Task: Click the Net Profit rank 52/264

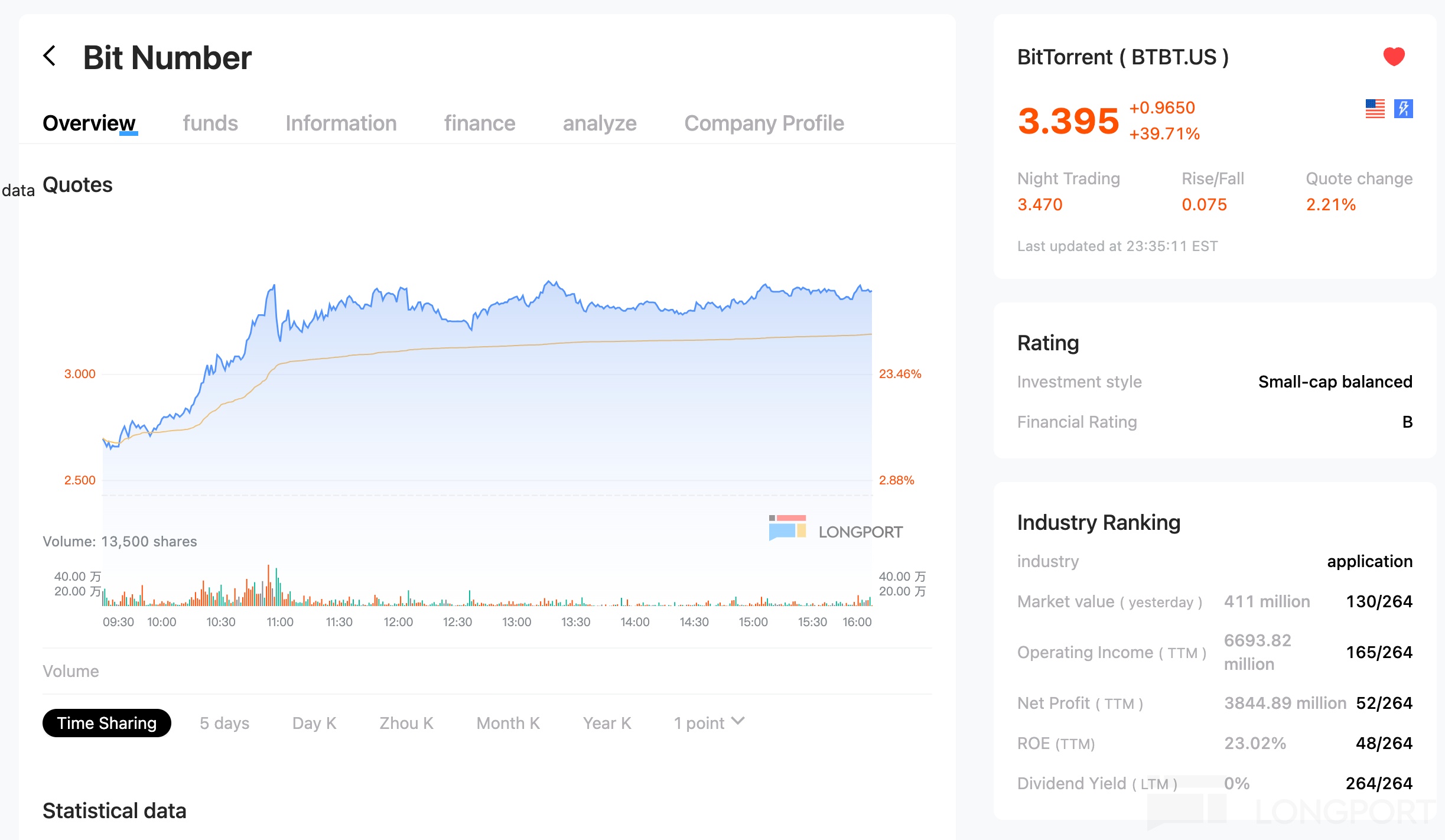Action: 1384,703
